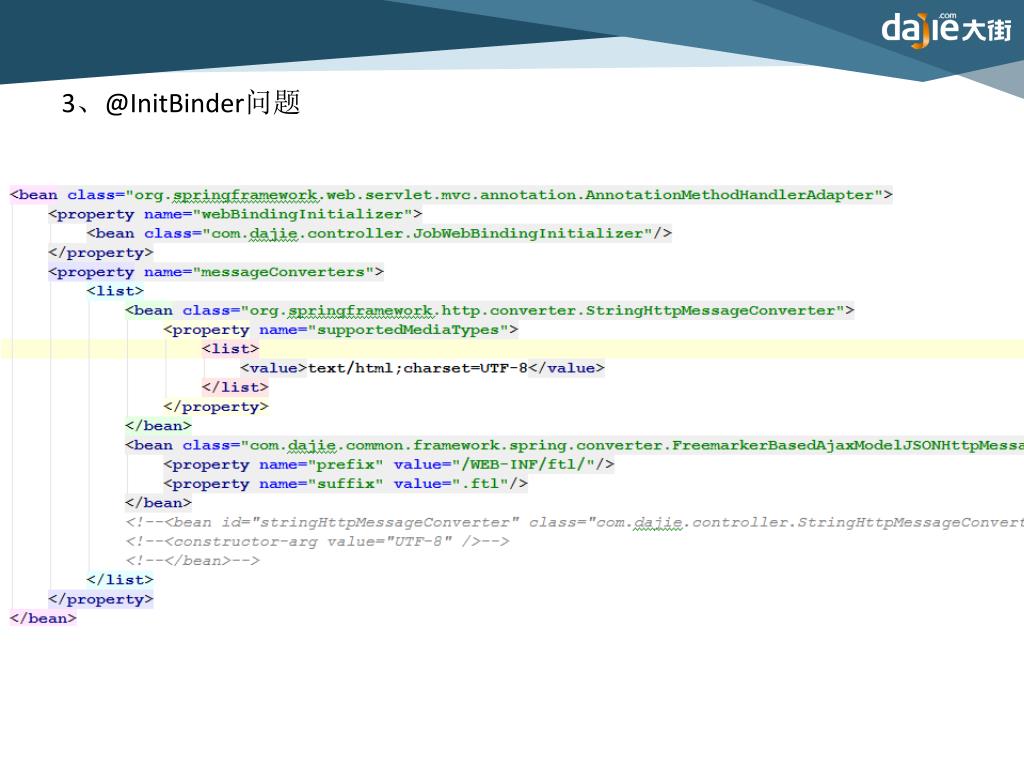Click the property suffix value=".ftl" line
The height and width of the screenshot is (768, 1024).
[345, 484]
